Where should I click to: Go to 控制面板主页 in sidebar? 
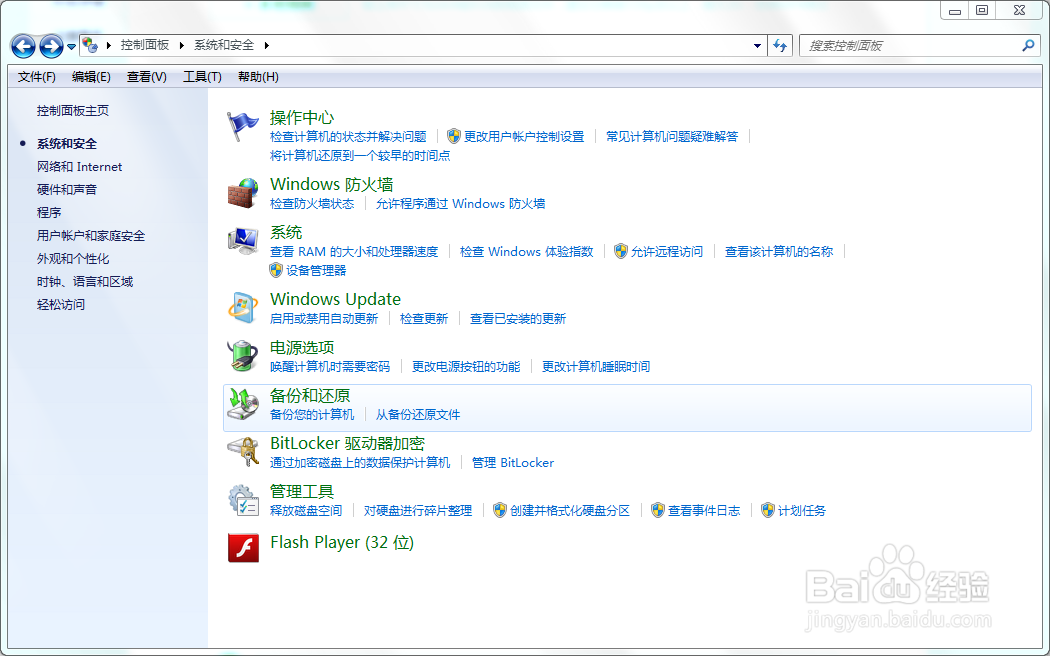click(x=72, y=110)
